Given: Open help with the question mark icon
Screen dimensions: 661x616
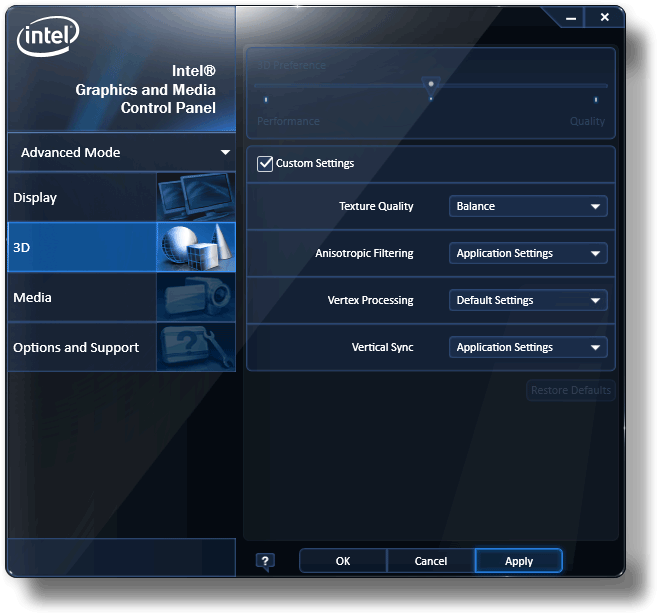Looking at the screenshot, I should coord(265,562).
